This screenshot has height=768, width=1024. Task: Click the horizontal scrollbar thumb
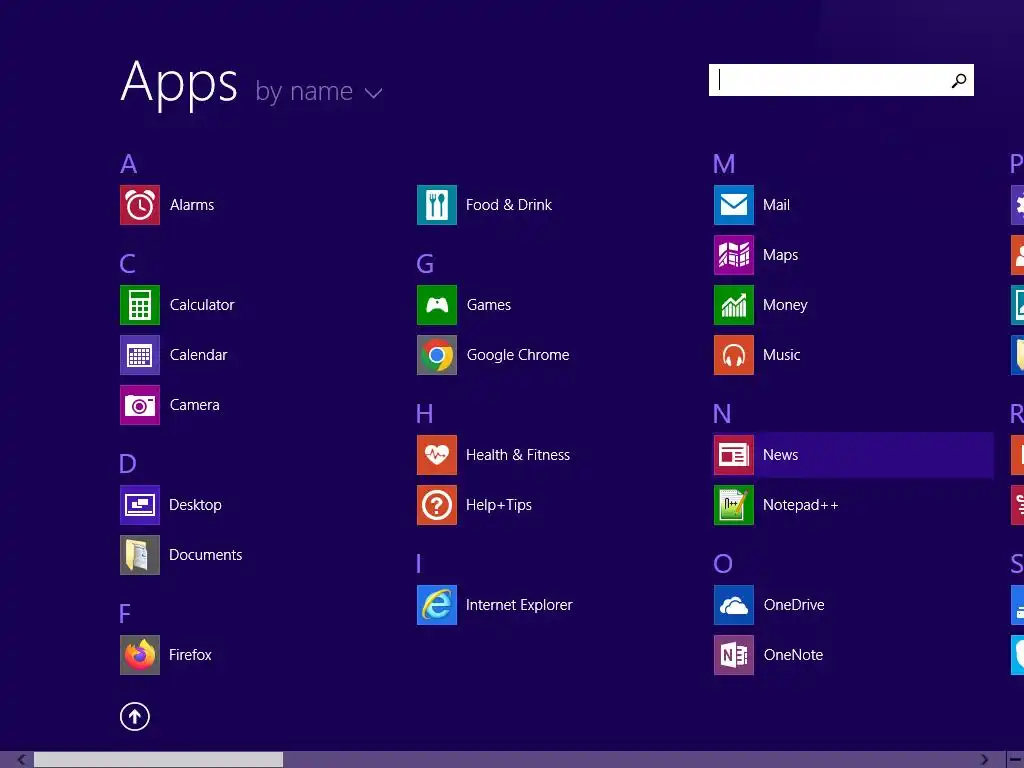158,760
